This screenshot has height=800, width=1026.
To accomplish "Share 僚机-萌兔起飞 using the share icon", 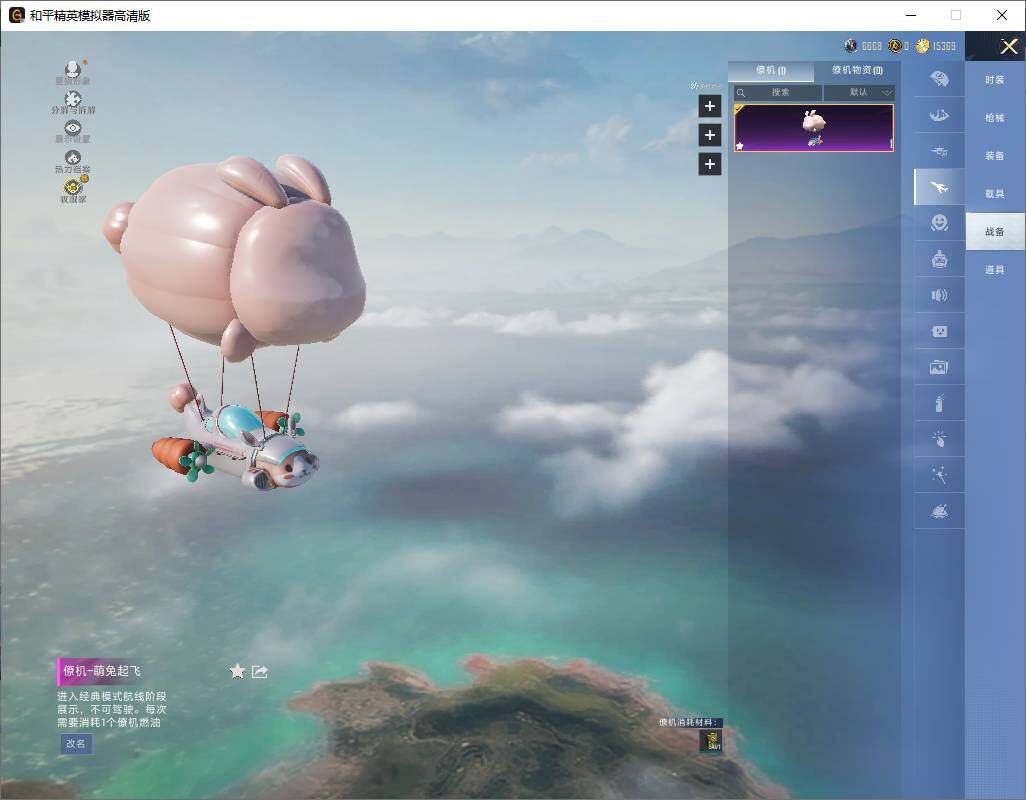I will tap(260, 671).
